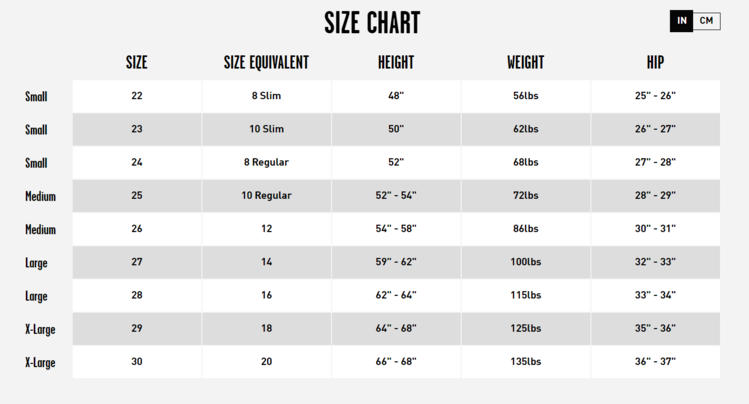Screen dimensions: 749x404
Task: Click the HEIGHT column header
Action: pos(396,62)
